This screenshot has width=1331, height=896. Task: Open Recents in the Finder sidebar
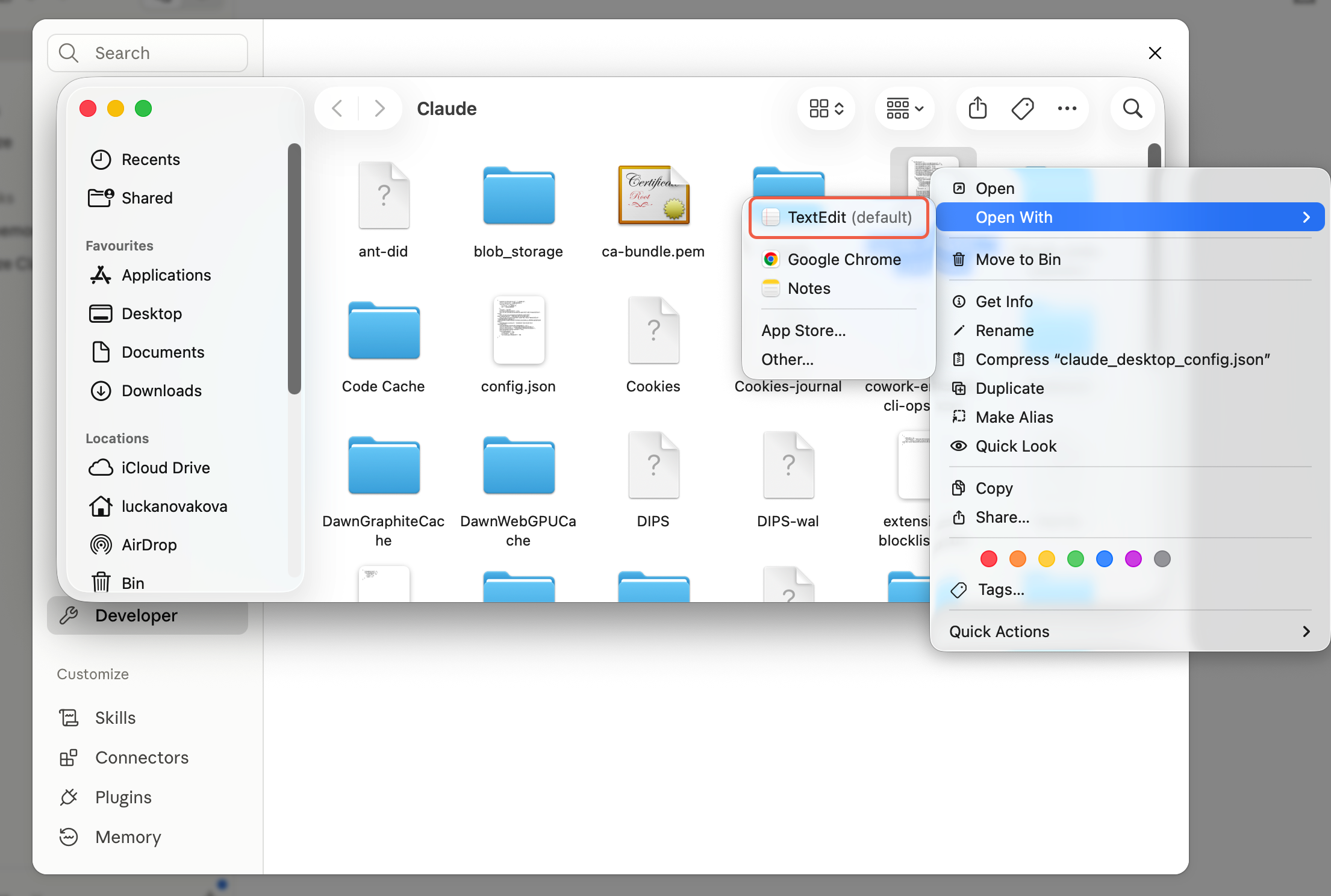coord(136,160)
